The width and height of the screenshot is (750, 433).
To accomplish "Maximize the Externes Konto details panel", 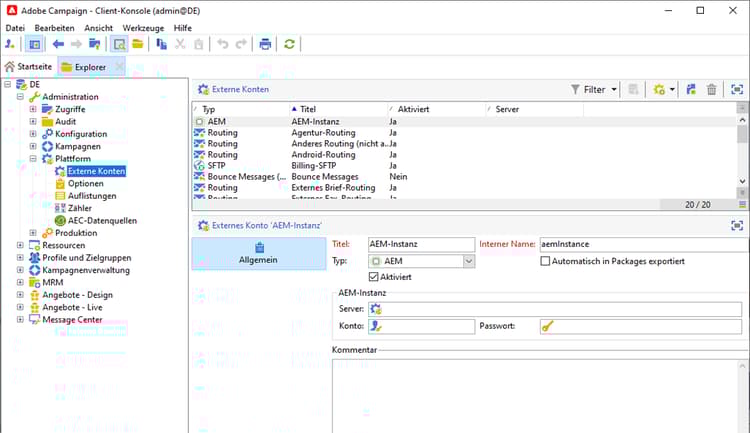I will 737,225.
